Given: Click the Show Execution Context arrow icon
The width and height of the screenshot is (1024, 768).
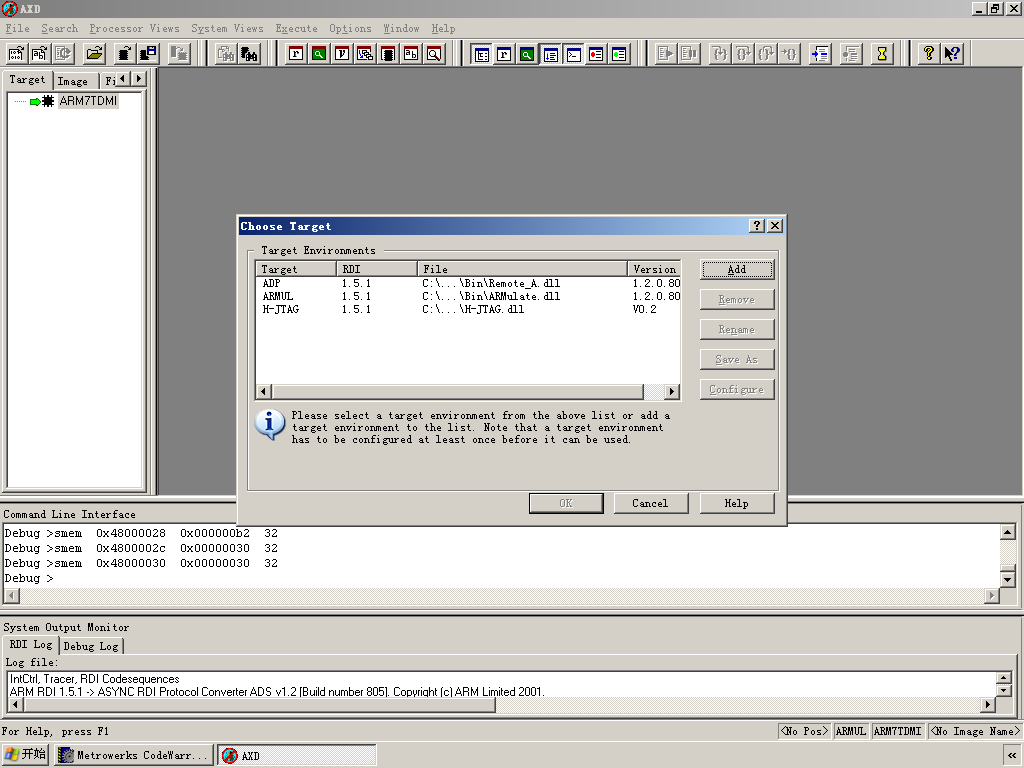Looking at the screenshot, I should [x=820, y=54].
